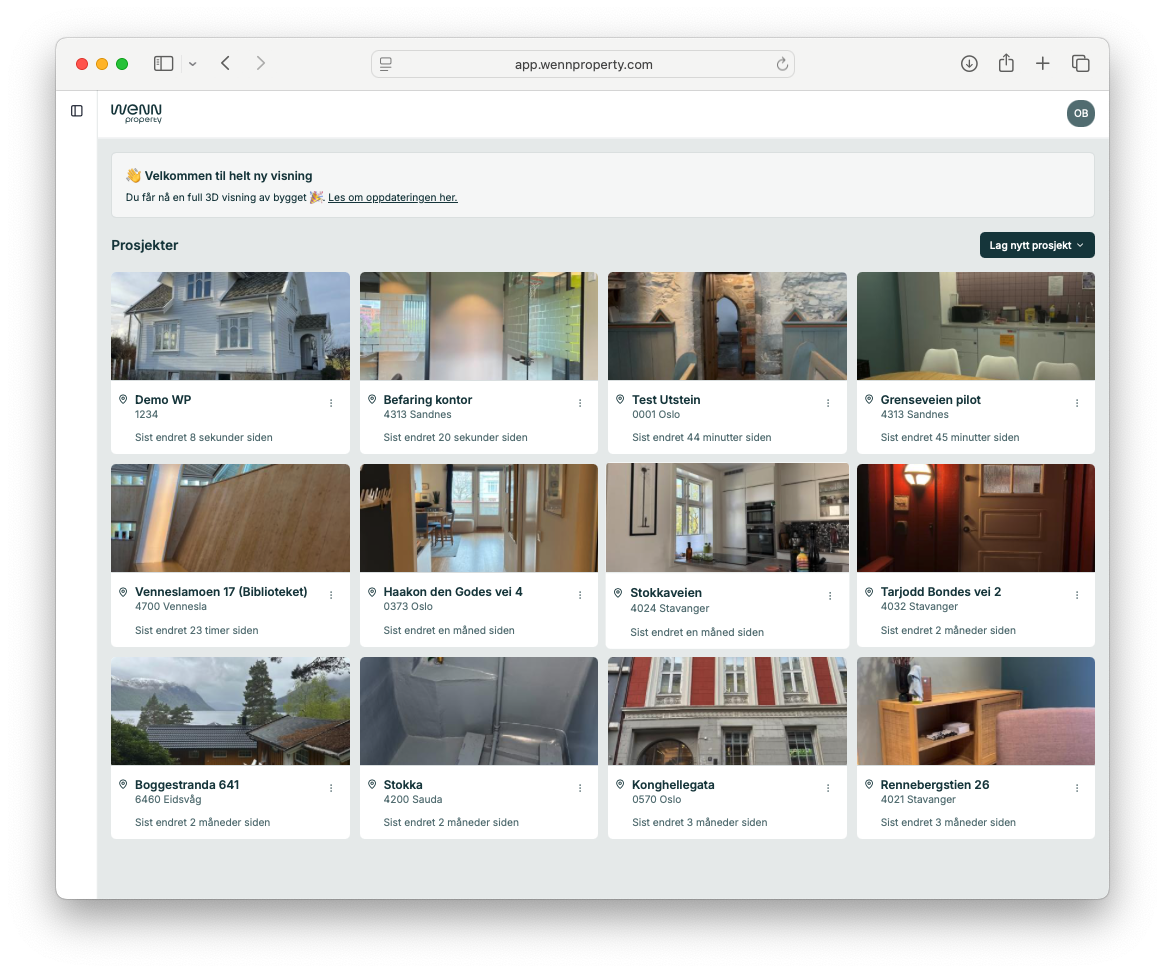Open the Konghellegata building thumbnail

click(727, 711)
